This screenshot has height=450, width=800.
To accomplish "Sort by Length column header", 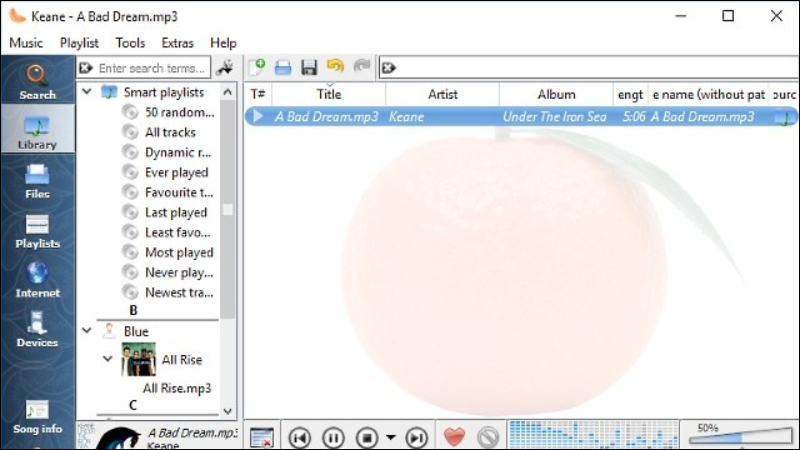I will 630,94.
